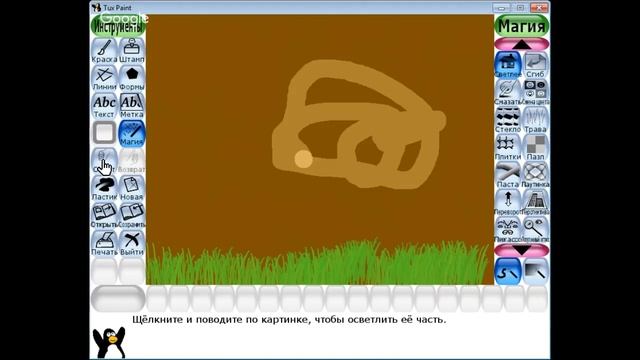This screenshot has height=360, width=640.
Task: Choose the Линии lines tool
Action: tap(104, 78)
